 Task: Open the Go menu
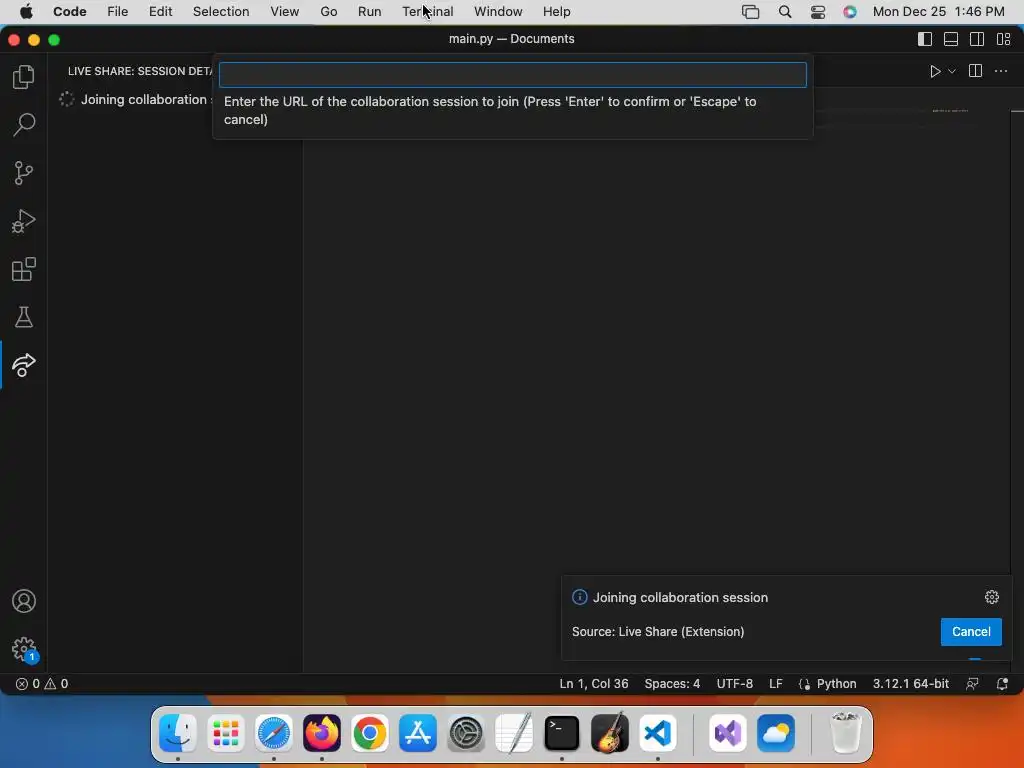(x=328, y=12)
